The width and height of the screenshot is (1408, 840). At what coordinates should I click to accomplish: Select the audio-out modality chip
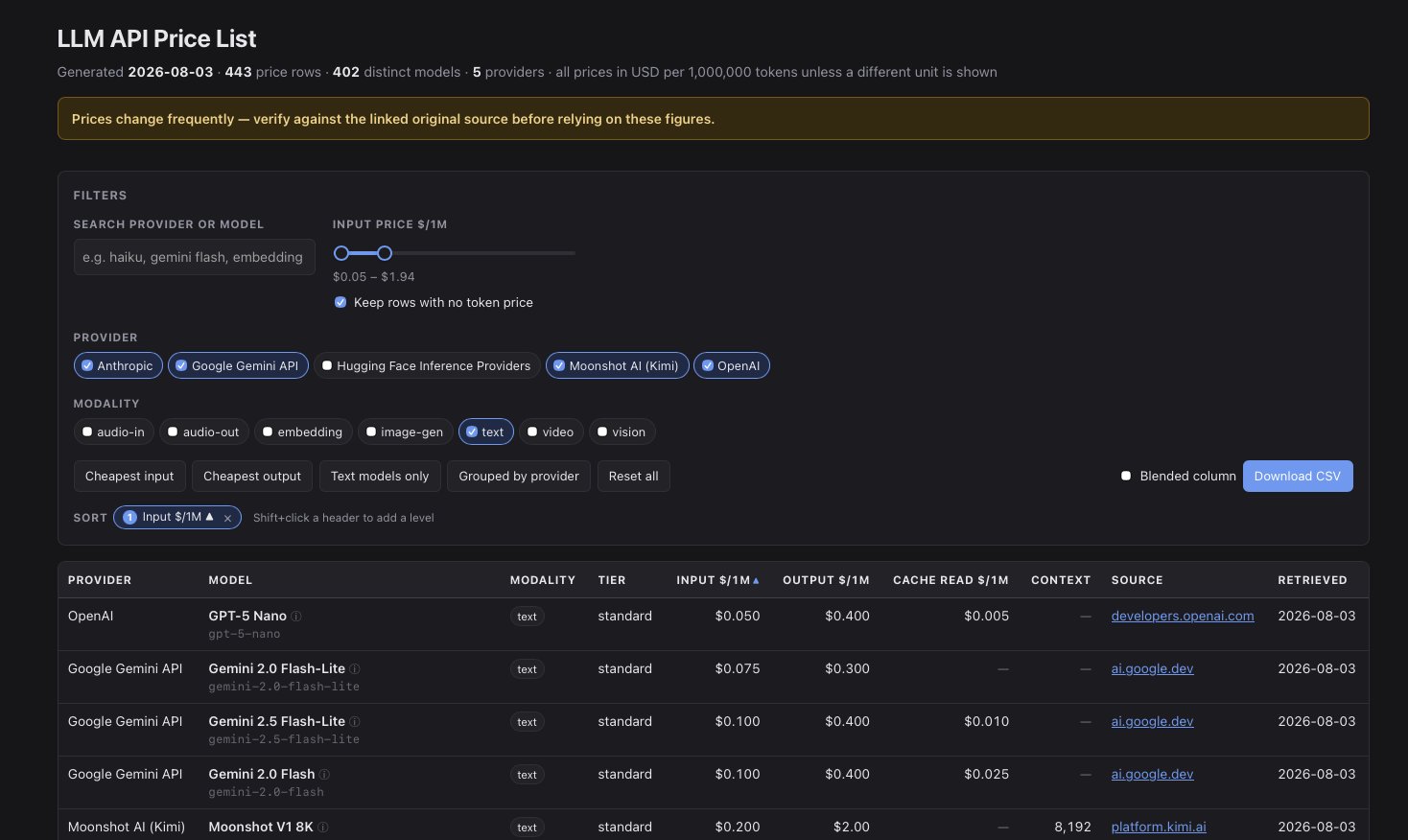204,432
